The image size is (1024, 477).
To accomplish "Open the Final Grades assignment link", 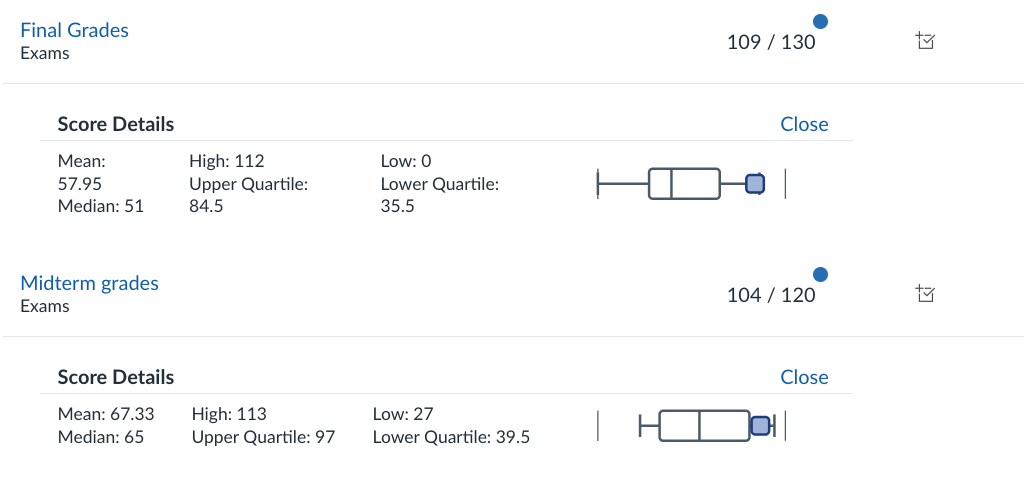I will tap(75, 30).
